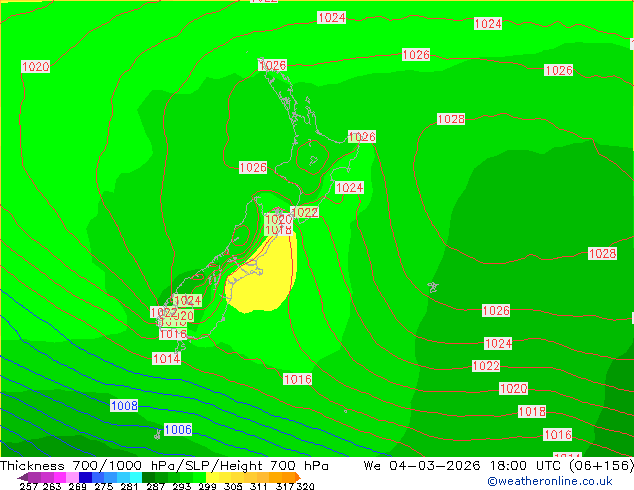Click the 1016 label at South Island's southwest tip
Screen dimensions: 634x490
173,334
